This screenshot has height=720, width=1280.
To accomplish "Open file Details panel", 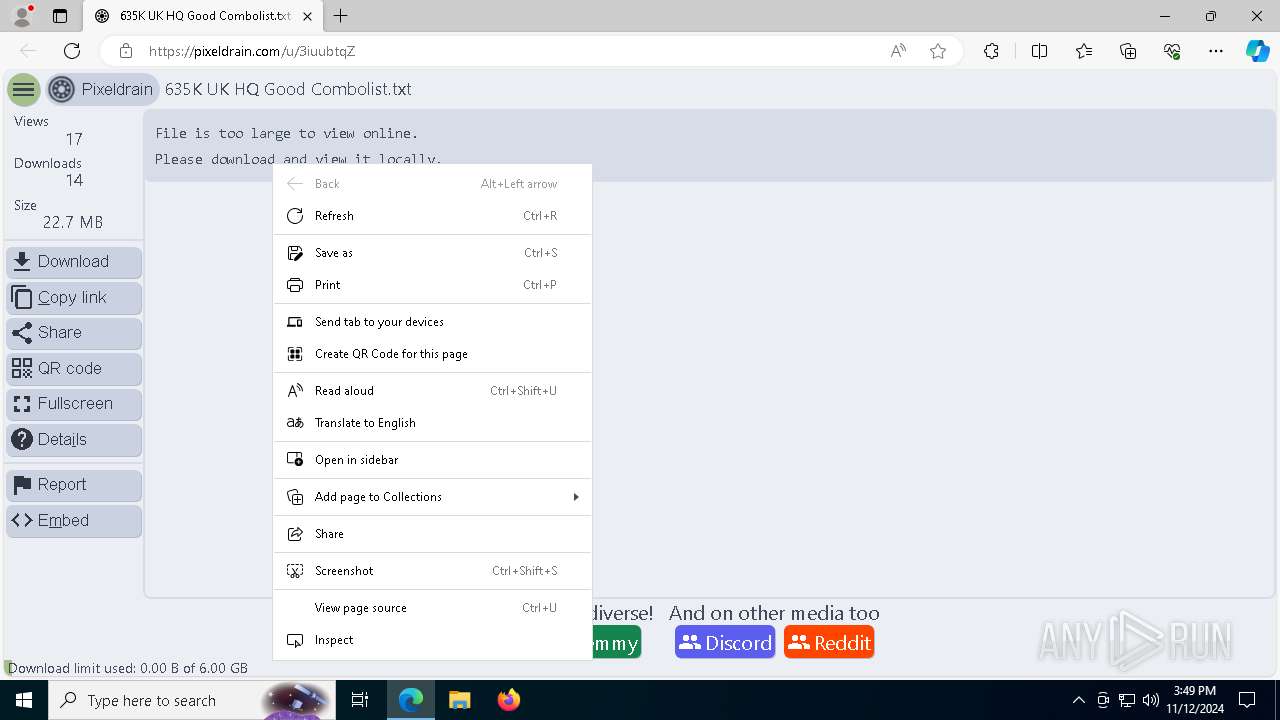I will [x=74, y=440].
